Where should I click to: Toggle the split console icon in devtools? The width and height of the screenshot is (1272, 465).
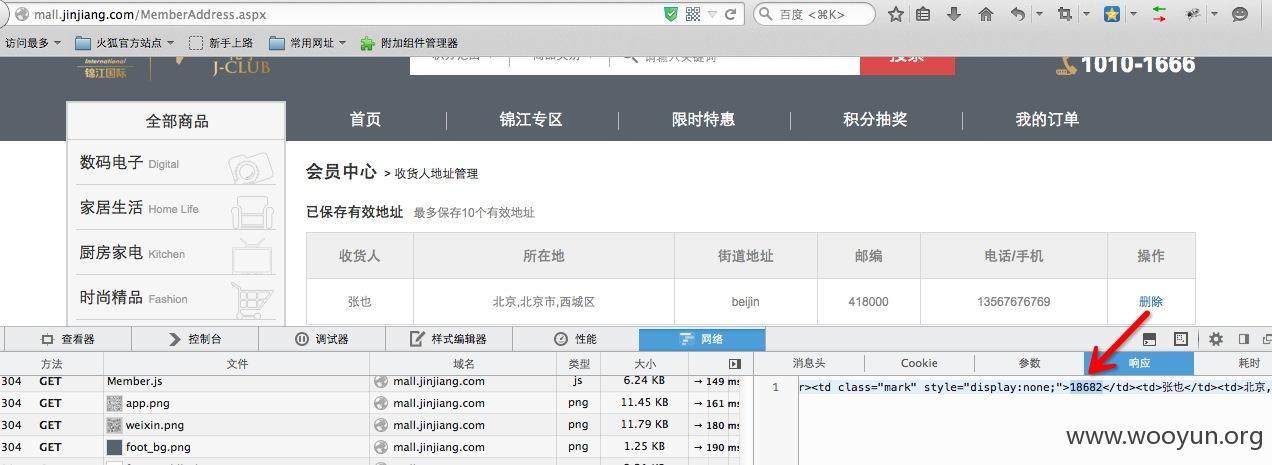(1150, 339)
